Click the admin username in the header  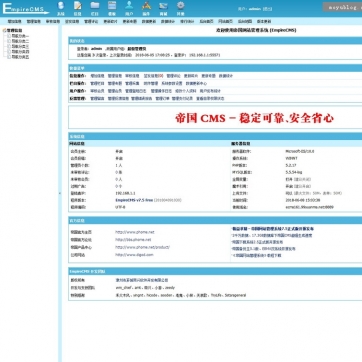[255, 9]
